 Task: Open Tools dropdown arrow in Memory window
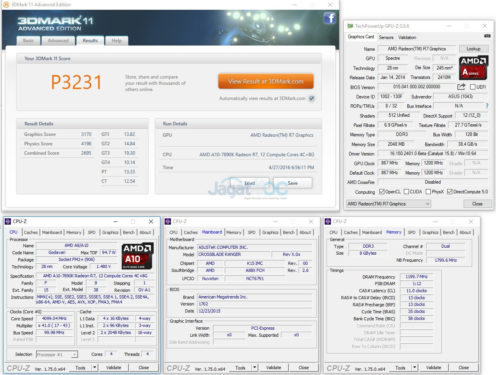click(x=415, y=367)
